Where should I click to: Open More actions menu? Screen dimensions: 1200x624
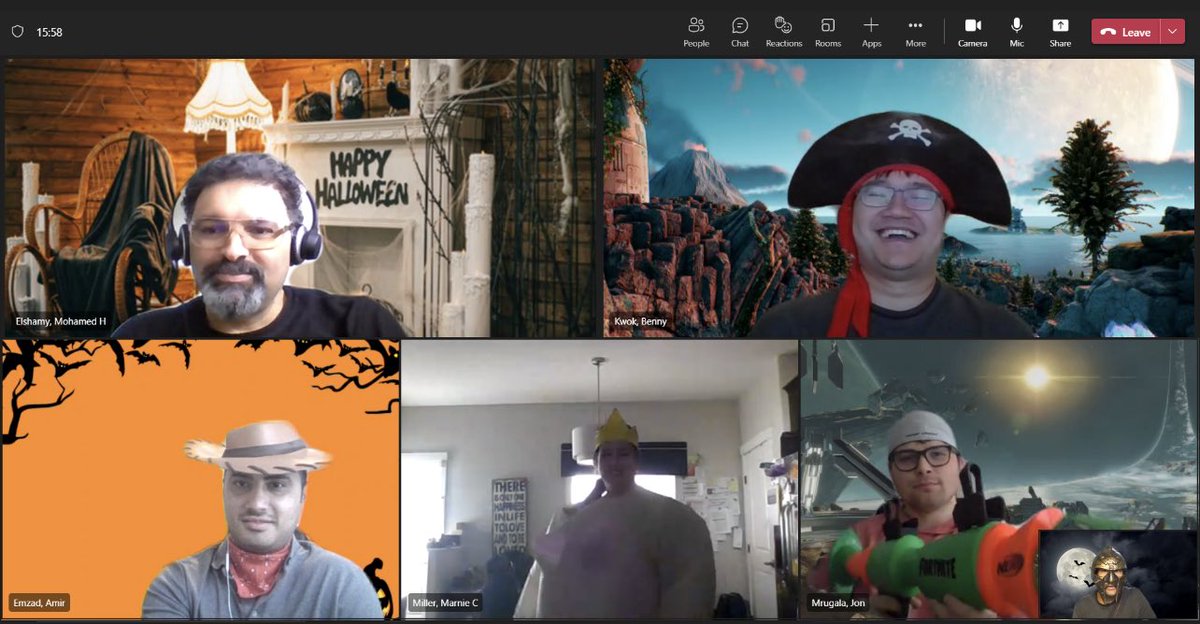pos(916,32)
